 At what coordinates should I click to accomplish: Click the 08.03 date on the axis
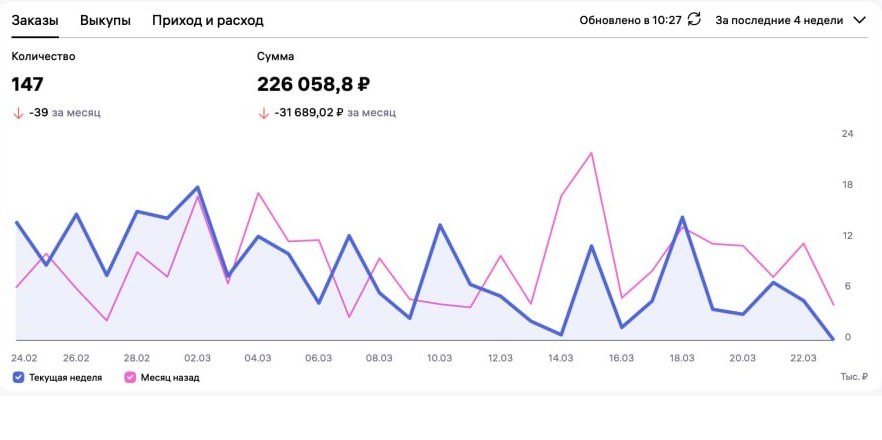[379, 358]
